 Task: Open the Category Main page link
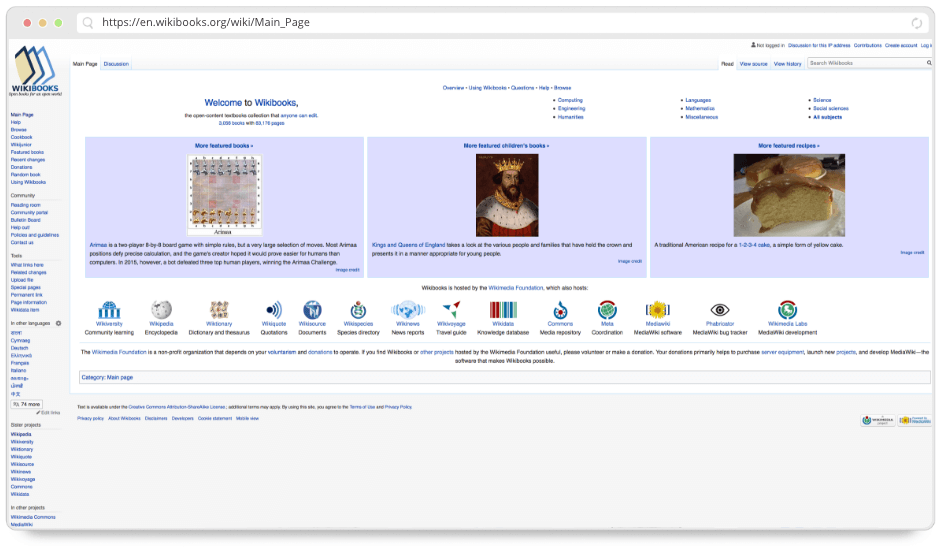point(120,378)
